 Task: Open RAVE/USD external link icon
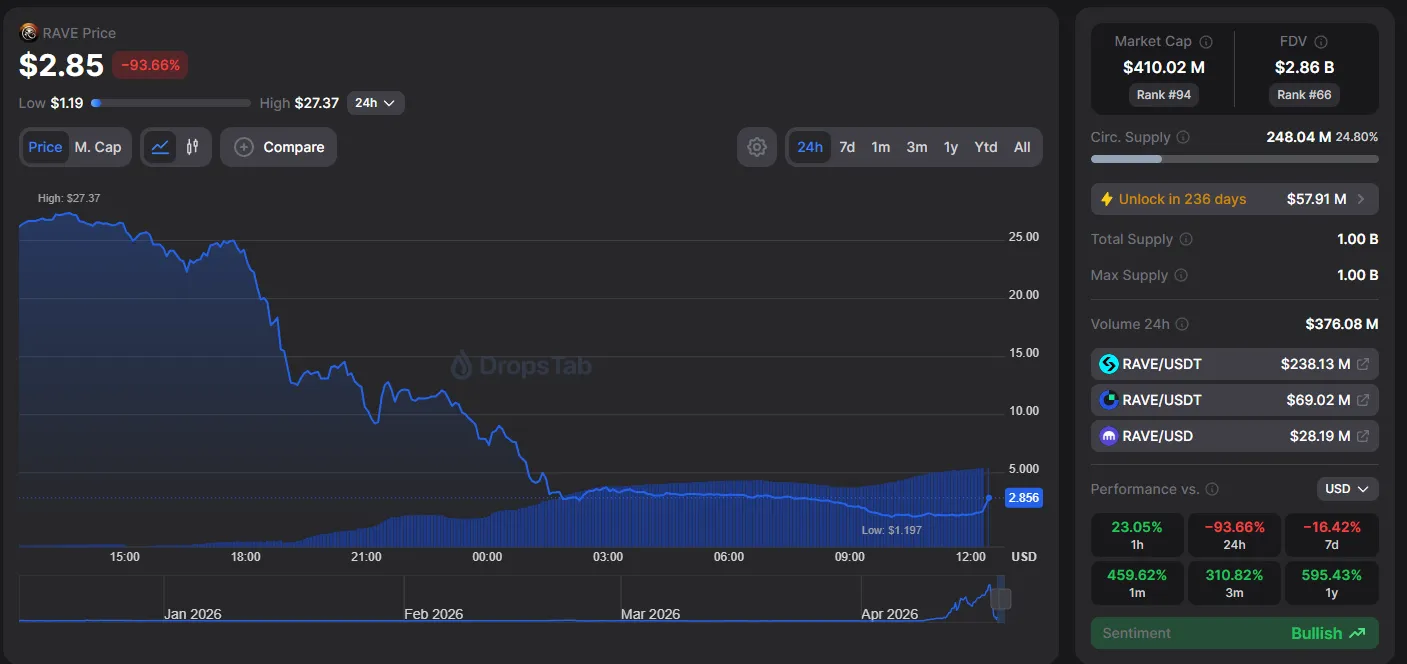tap(1362, 436)
